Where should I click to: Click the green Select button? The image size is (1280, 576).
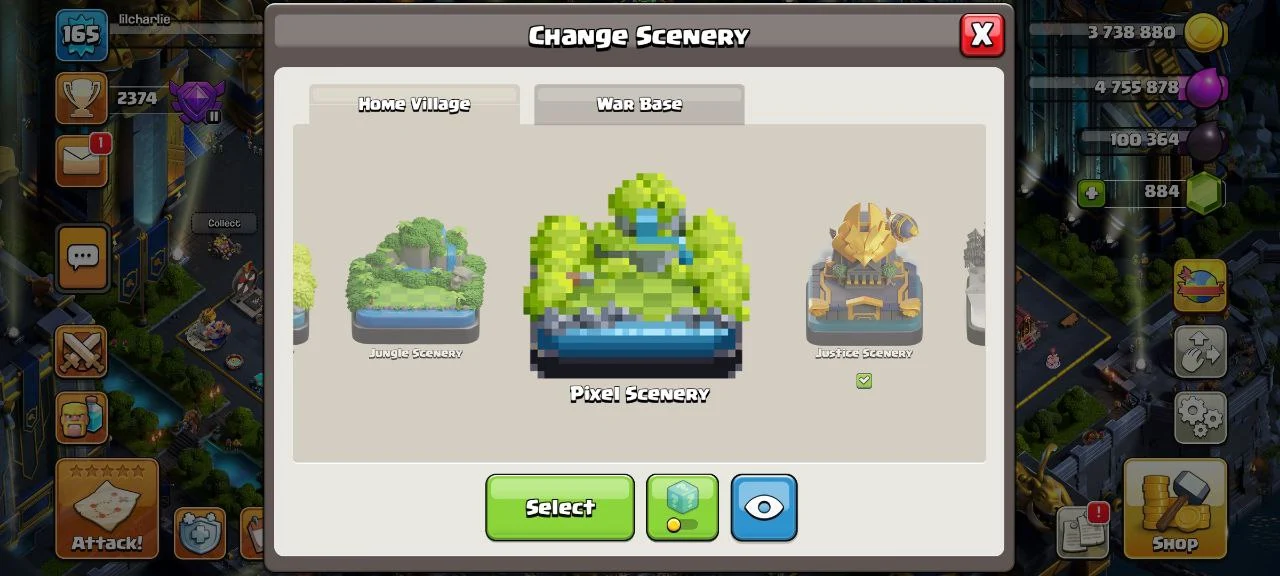tap(560, 508)
